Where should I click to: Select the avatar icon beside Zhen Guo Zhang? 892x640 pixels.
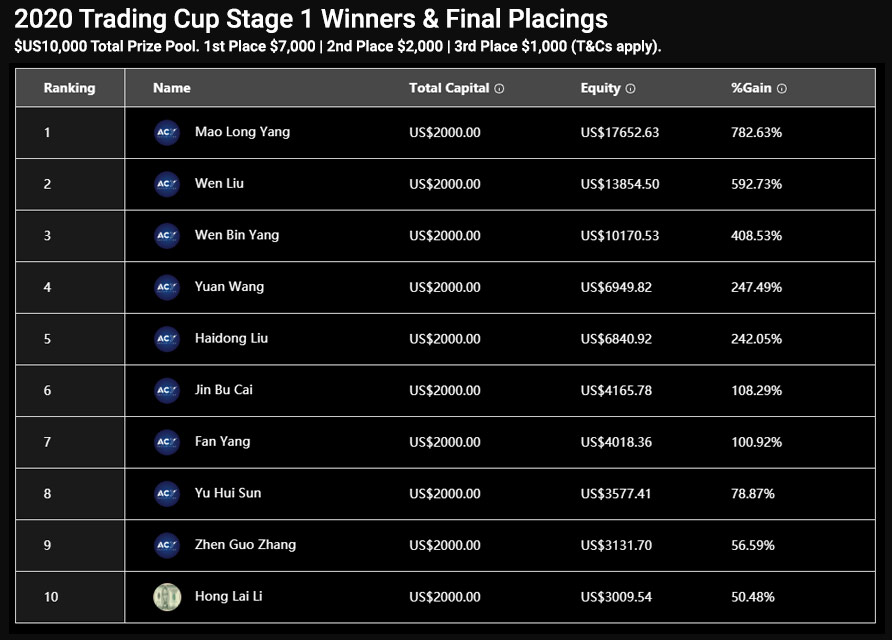click(x=166, y=545)
